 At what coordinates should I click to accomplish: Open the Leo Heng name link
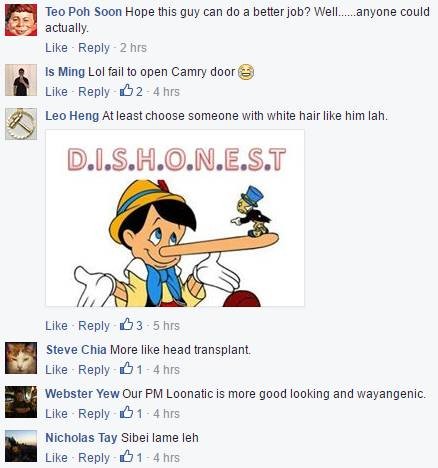(x=72, y=116)
